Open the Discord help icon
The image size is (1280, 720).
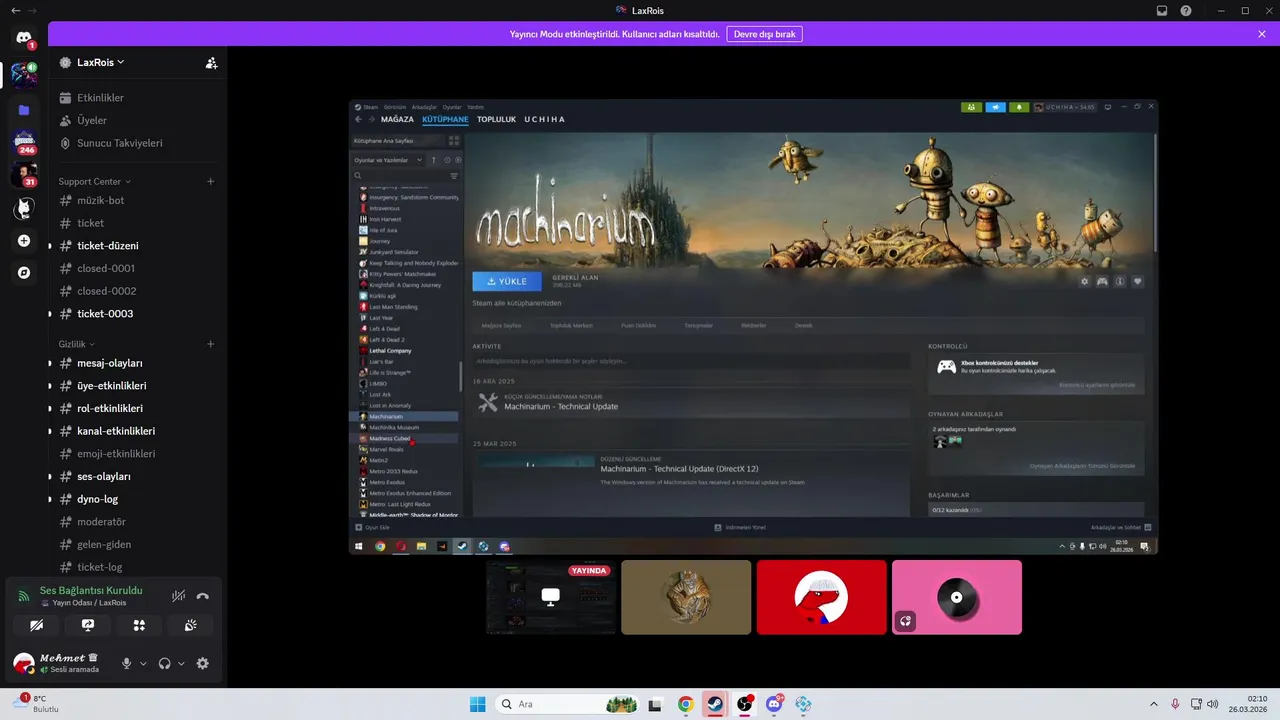click(x=1186, y=10)
